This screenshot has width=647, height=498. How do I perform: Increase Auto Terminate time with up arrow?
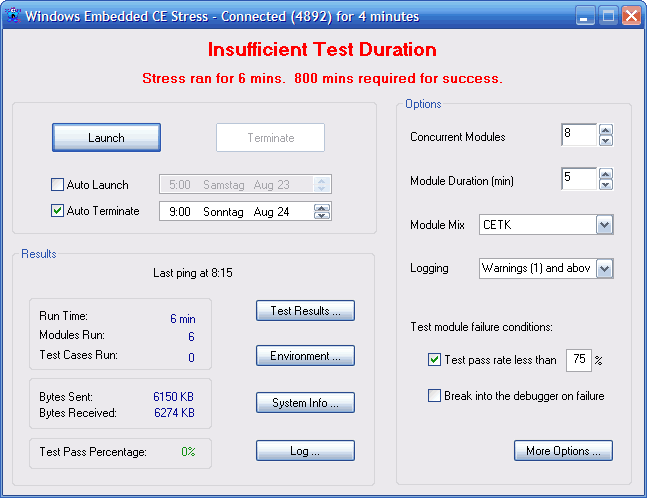pyautogui.click(x=322, y=208)
